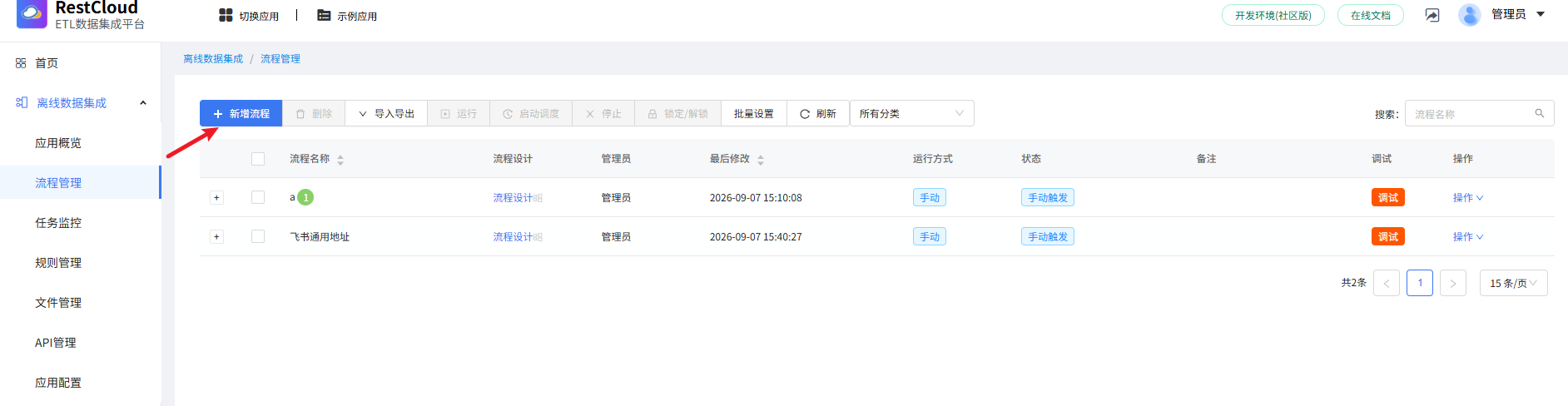Check the checkbox for 飞书通用地址
The height and width of the screenshot is (406, 1568).
(258, 236)
